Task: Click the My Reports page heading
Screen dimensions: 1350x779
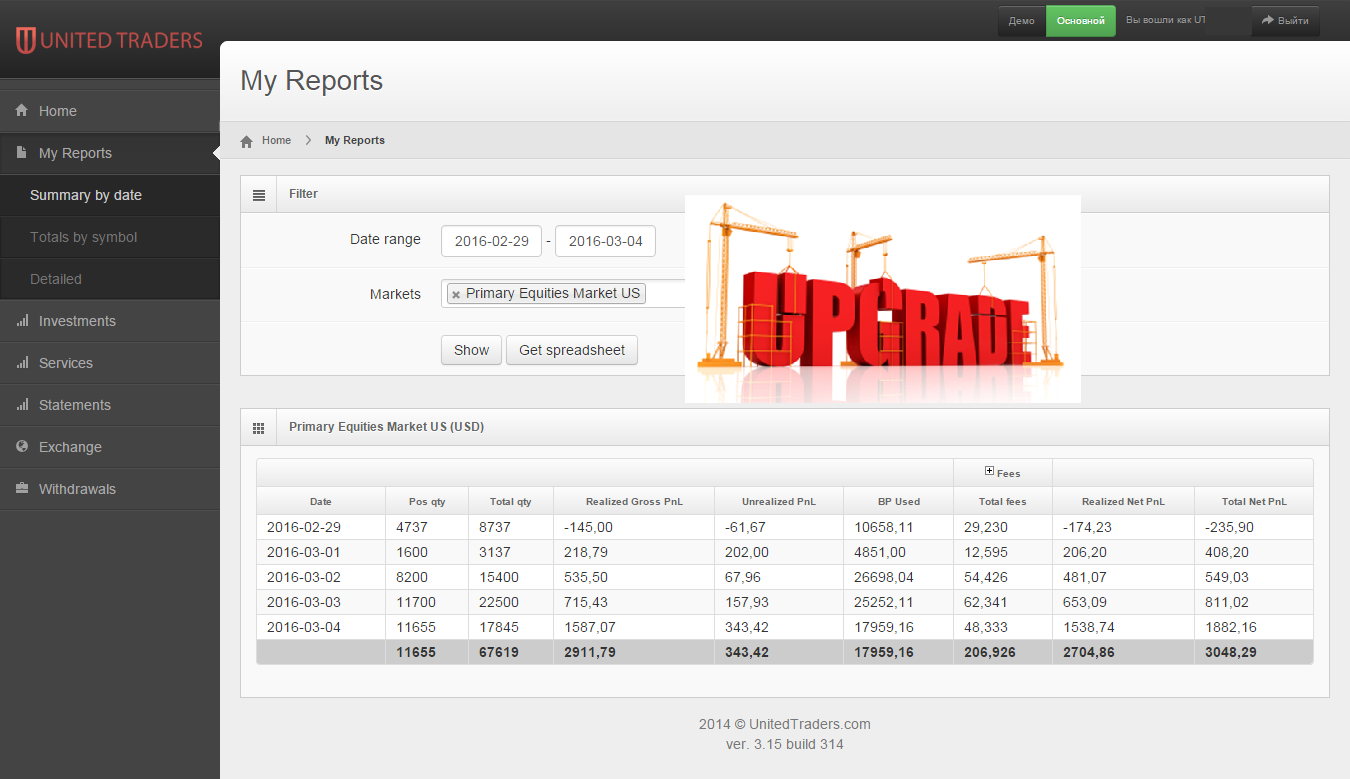Action: pyautogui.click(x=312, y=80)
